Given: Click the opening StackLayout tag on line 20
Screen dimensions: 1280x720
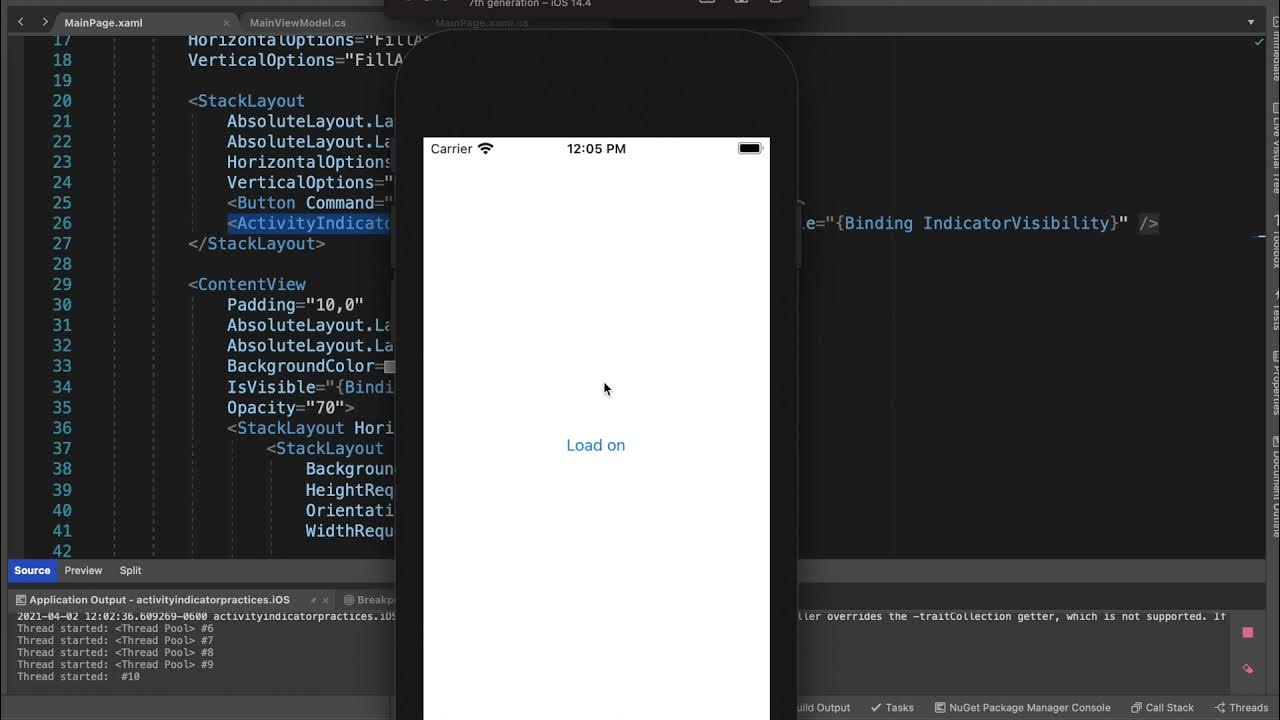Looking at the screenshot, I should point(246,101).
